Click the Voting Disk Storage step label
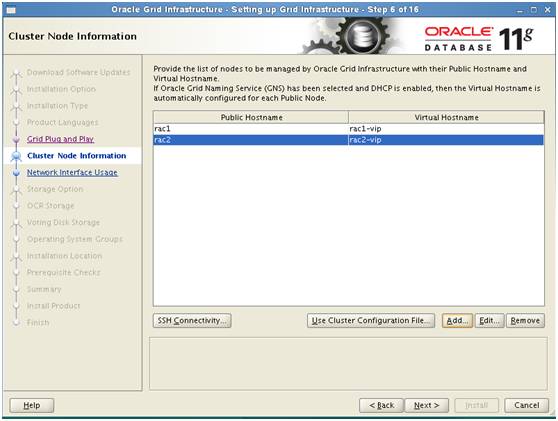Viewport: 558px width, 421px height. (63, 222)
